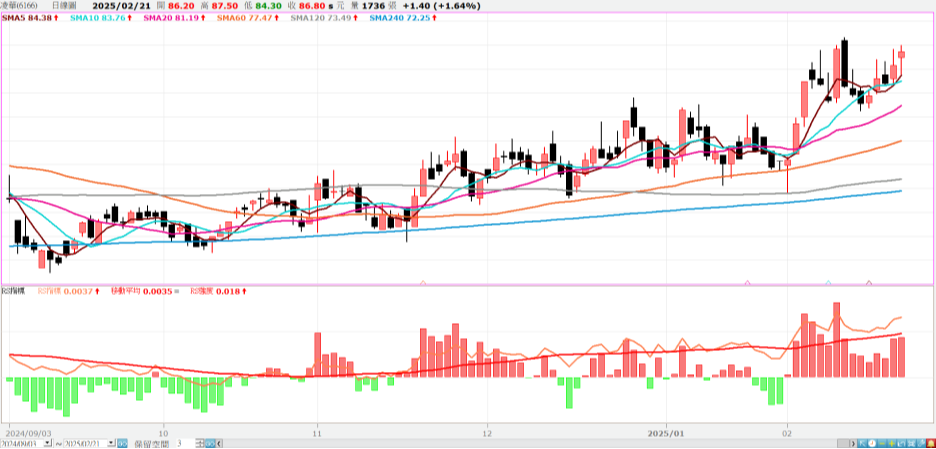Image resolution: width=936 pixels, height=449 pixels.
Task: Apply reserved space with blue go icon
Action: (x=210, y=444)
